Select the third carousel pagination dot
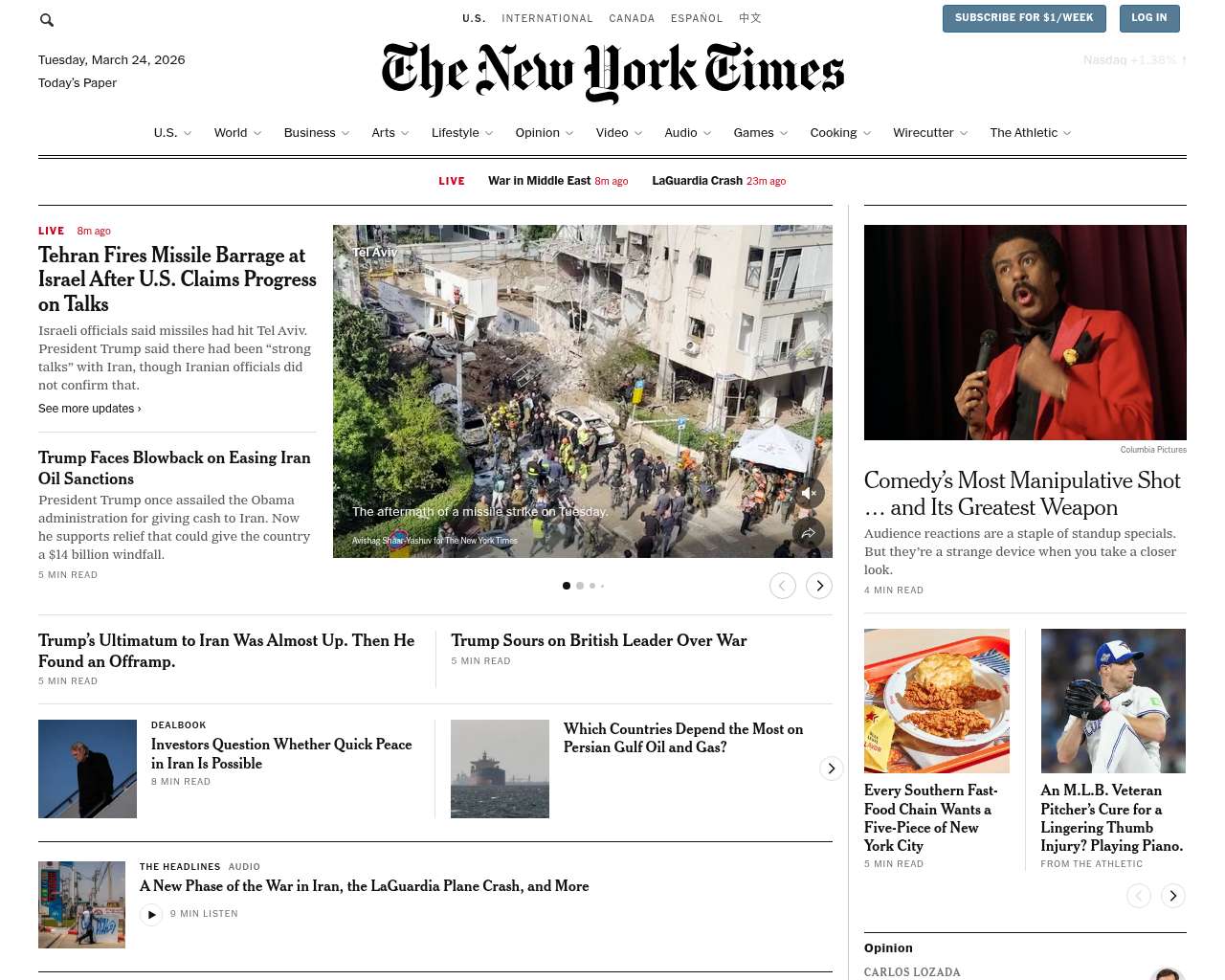1225x980 pixels. click(592, 586)
